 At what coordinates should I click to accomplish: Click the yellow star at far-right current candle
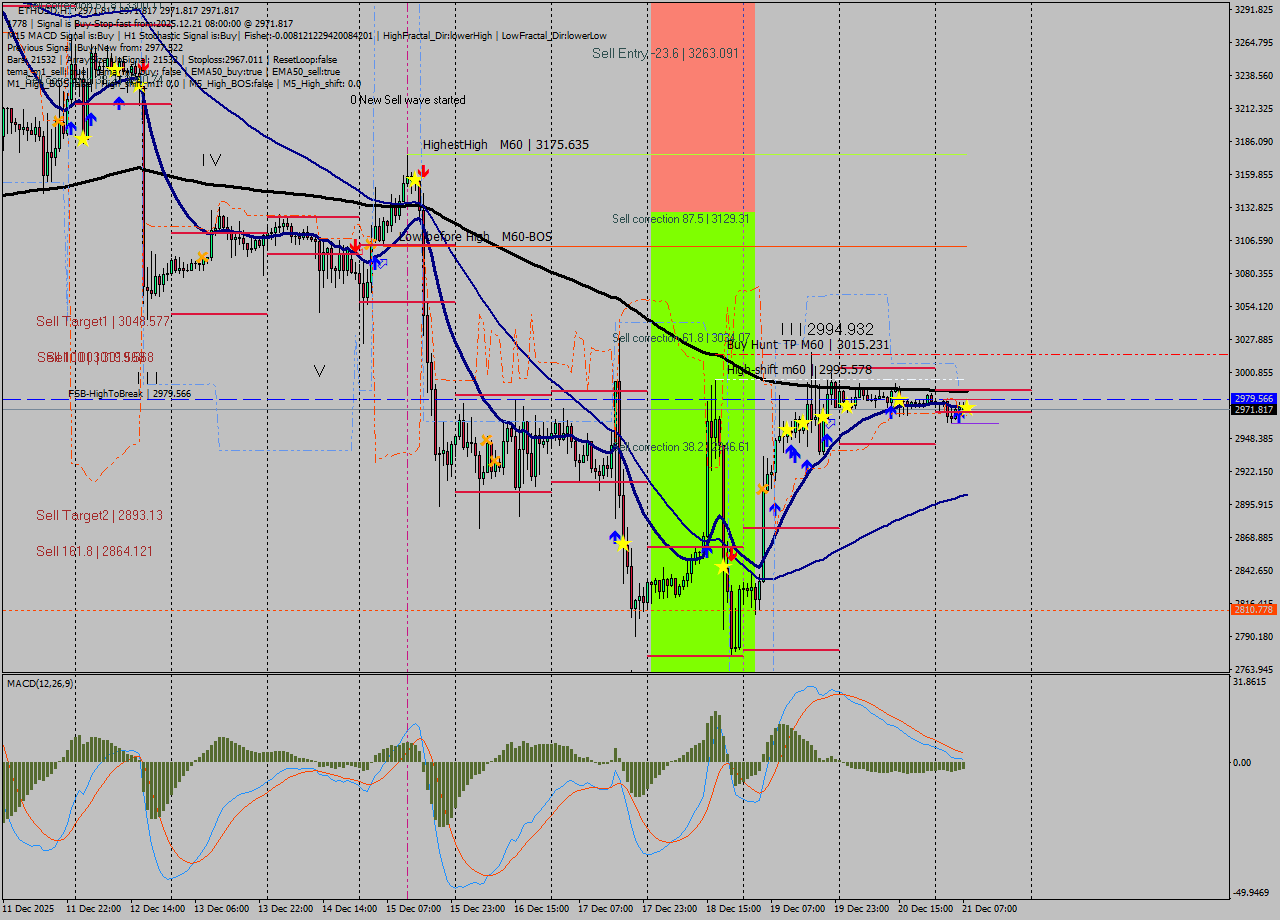tap(966, 407)
